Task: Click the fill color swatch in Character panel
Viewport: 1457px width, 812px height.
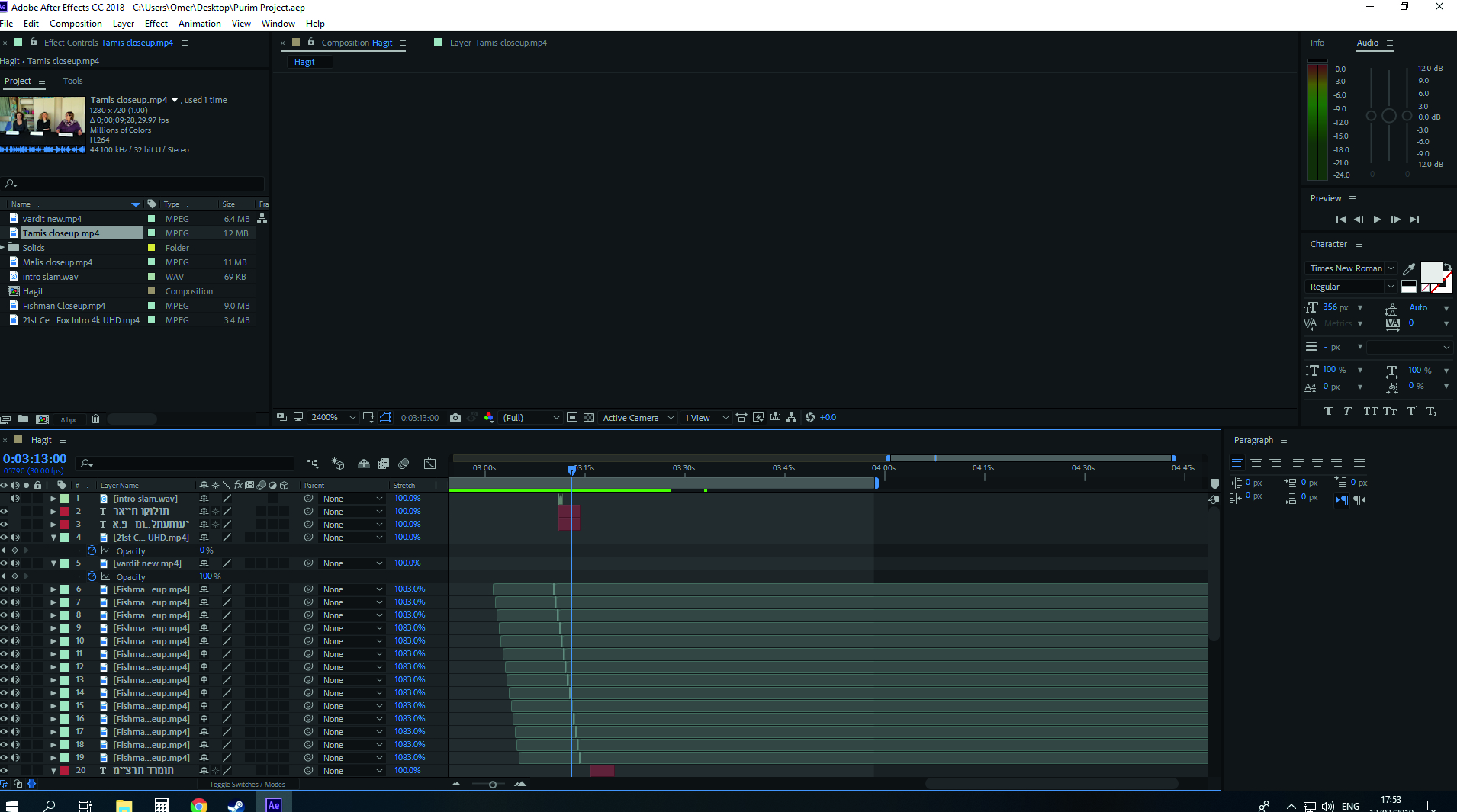Action: (1431, 271)
